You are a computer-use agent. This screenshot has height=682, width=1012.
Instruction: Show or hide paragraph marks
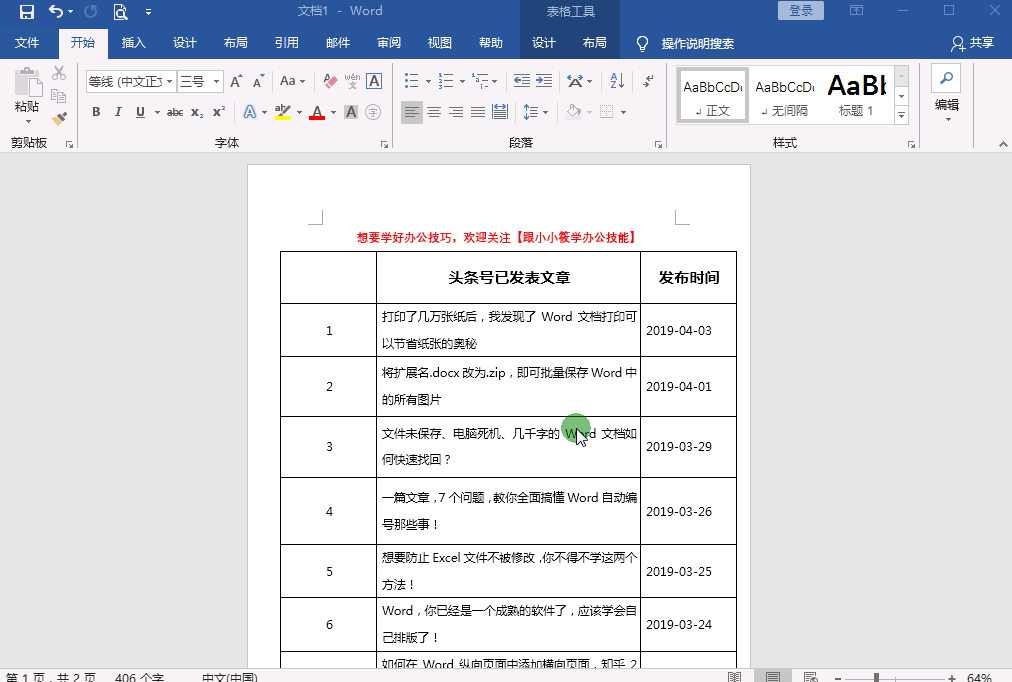(648, 81)
